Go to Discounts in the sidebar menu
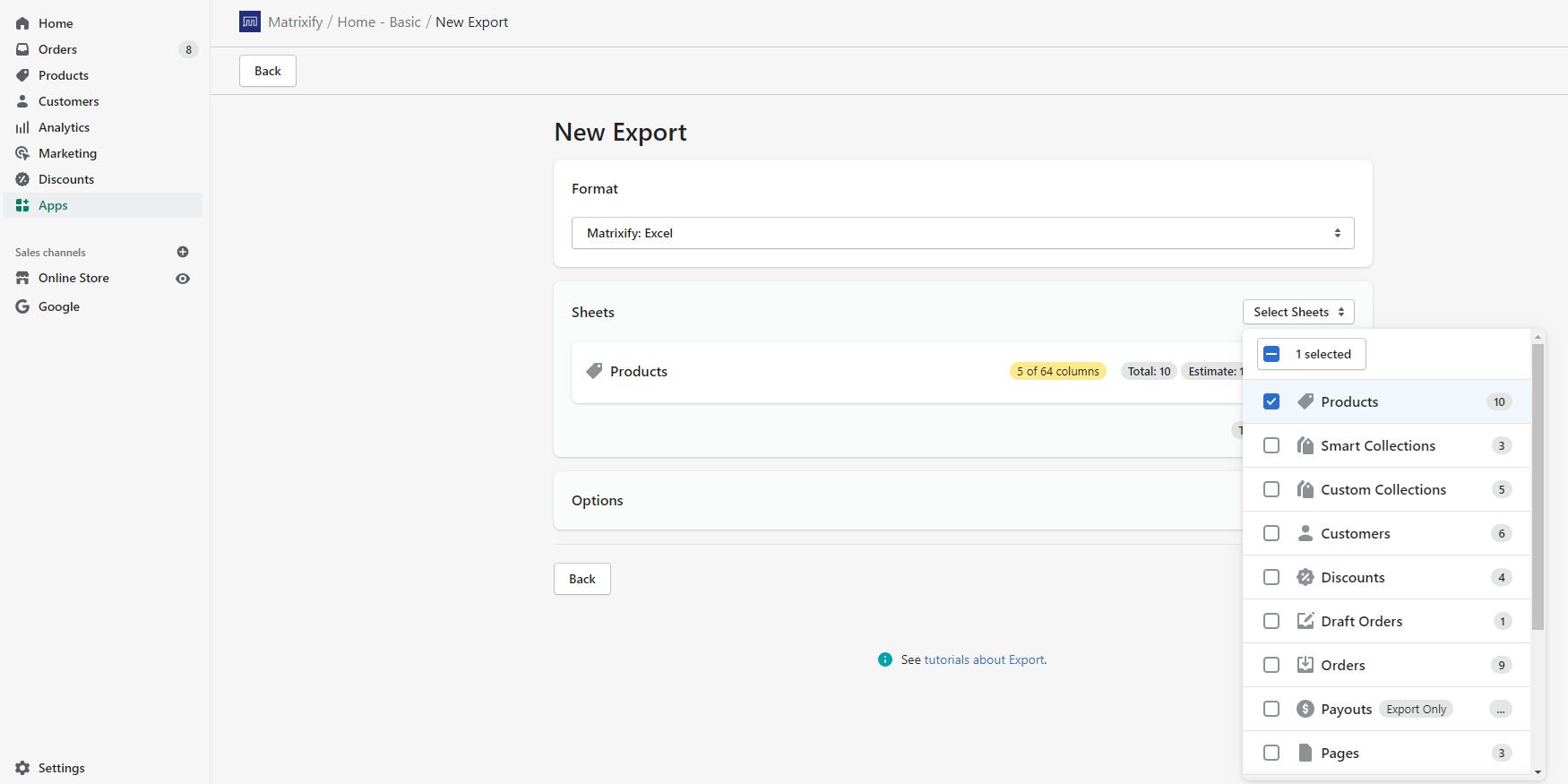Image resolution: width=1568 pixels, height=784 pixels. pyautogui.click(x=65, y=179)
